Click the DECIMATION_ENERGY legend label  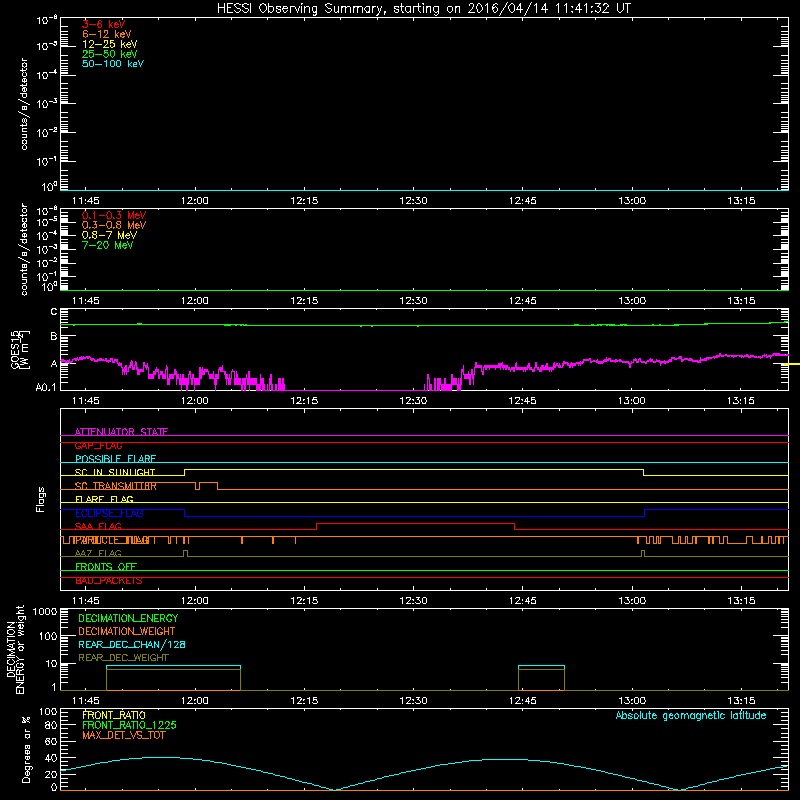[128, 618]
